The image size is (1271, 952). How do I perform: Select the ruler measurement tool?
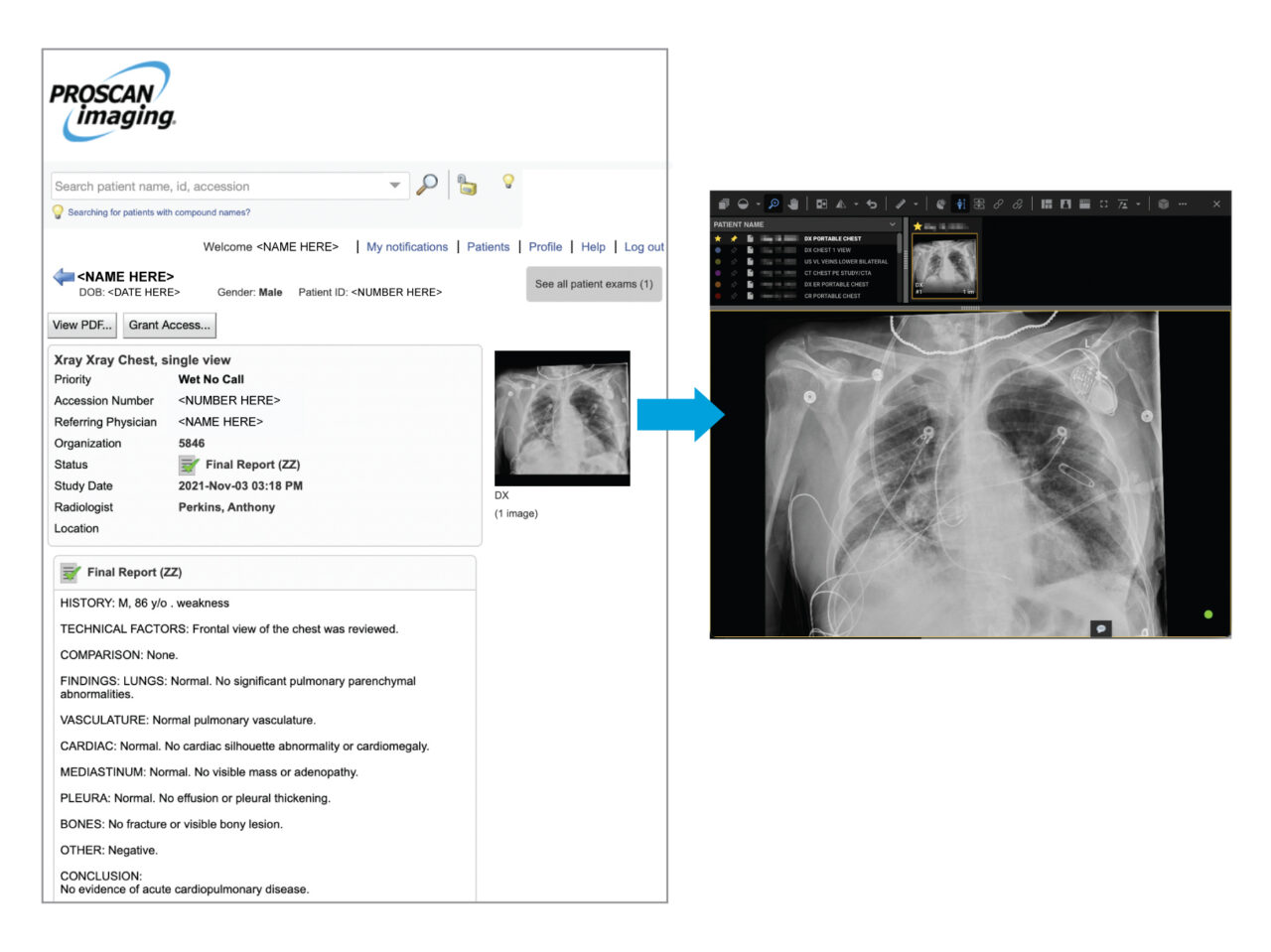click(900, 204)
